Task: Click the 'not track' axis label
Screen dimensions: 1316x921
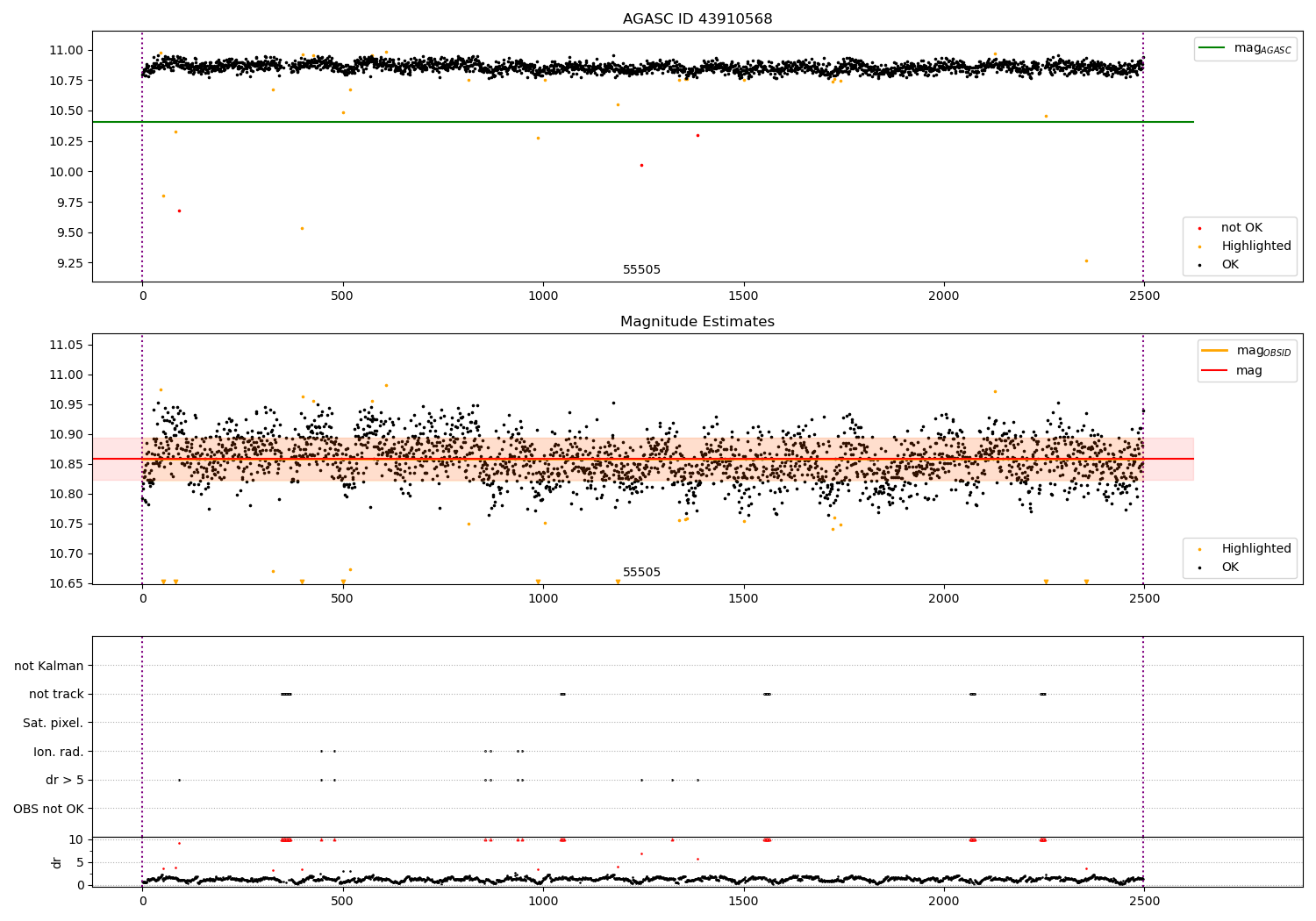Action: [56, 695]
